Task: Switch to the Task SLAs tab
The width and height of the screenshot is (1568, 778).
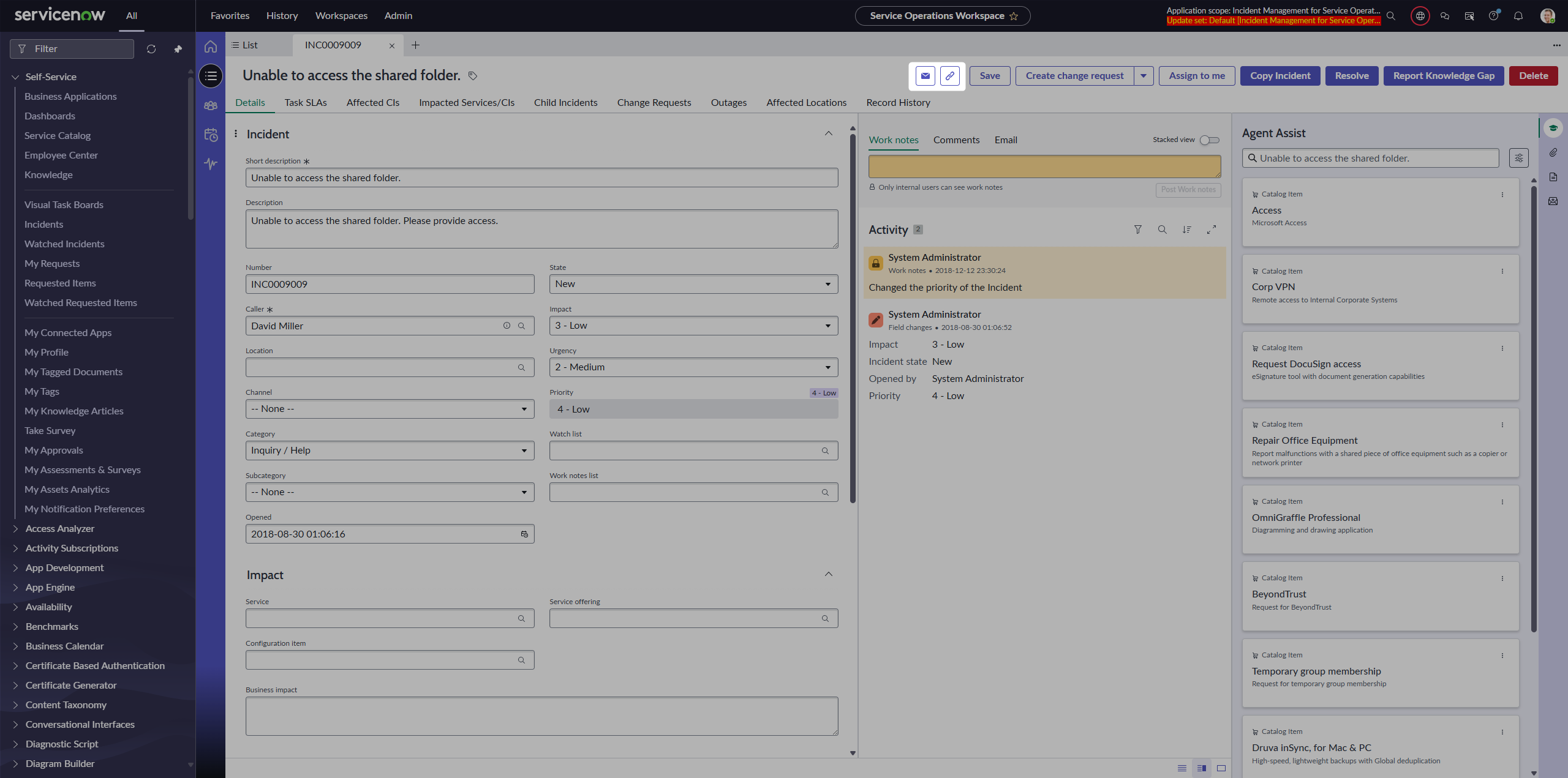Action: (305, 103)
